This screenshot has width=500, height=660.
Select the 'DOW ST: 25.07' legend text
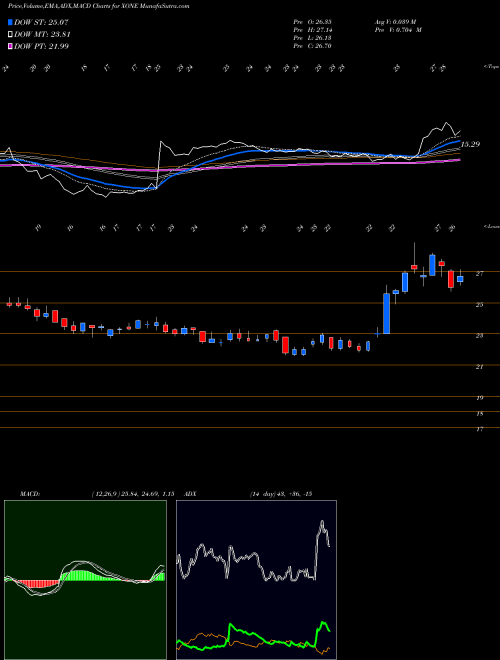tap(41, 23)
